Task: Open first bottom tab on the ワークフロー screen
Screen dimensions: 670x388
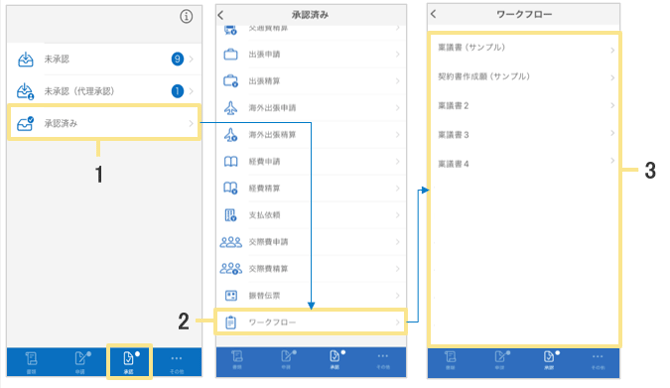Action: coord(451,361)
